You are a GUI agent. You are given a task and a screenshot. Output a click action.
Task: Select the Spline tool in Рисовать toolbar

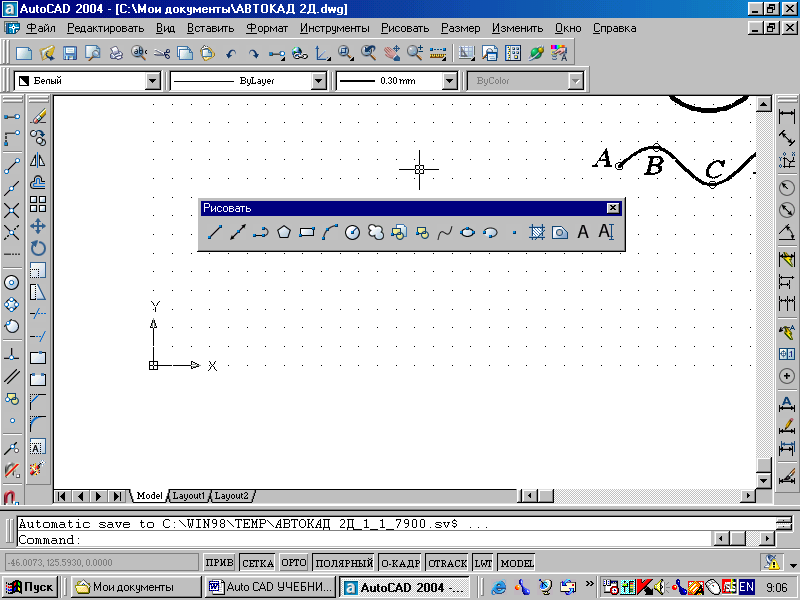(444, 233)
